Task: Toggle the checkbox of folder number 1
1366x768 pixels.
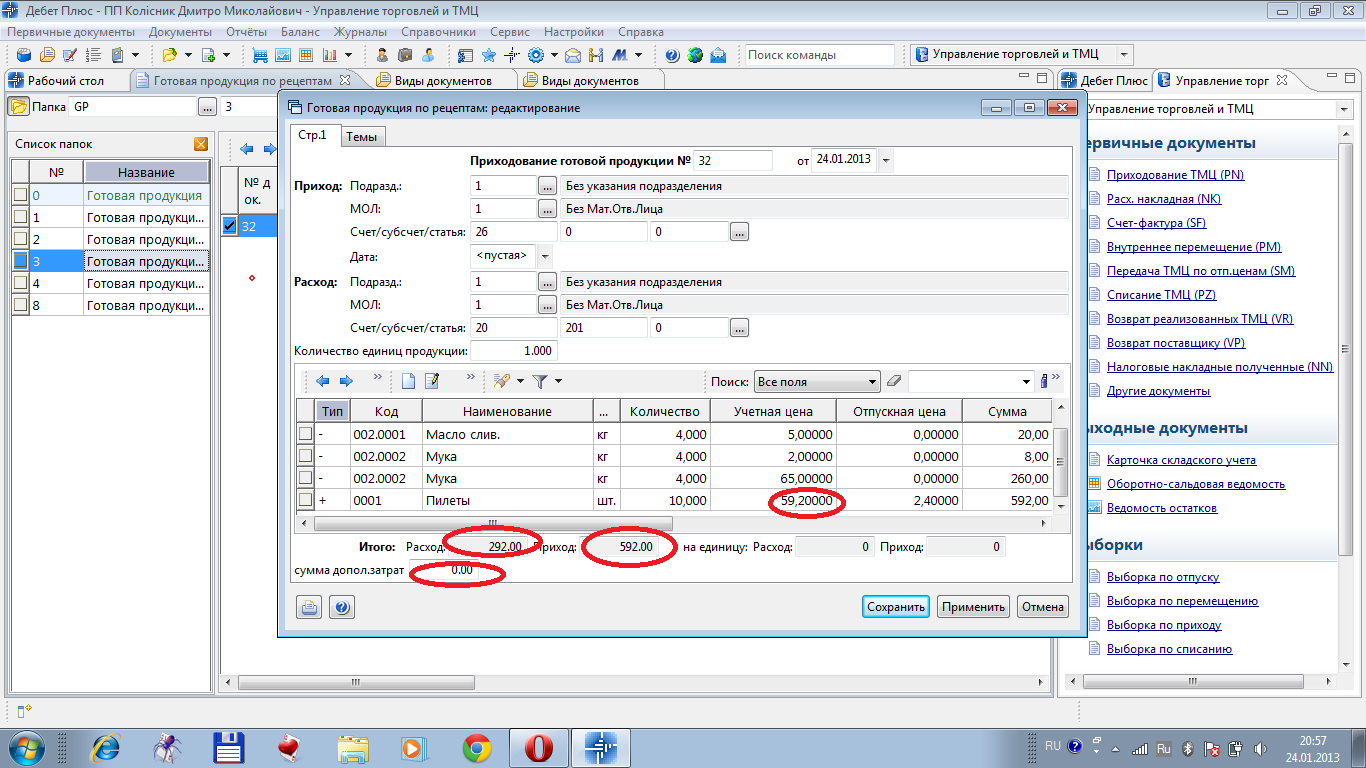Action: [x=20, y=218]
